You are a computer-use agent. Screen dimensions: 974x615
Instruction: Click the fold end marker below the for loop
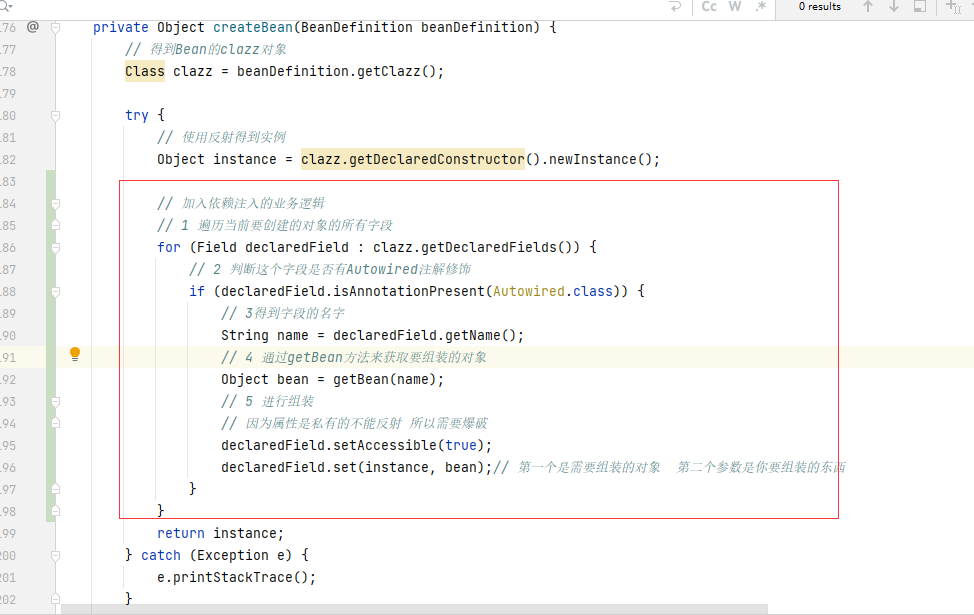pos(56,510)
